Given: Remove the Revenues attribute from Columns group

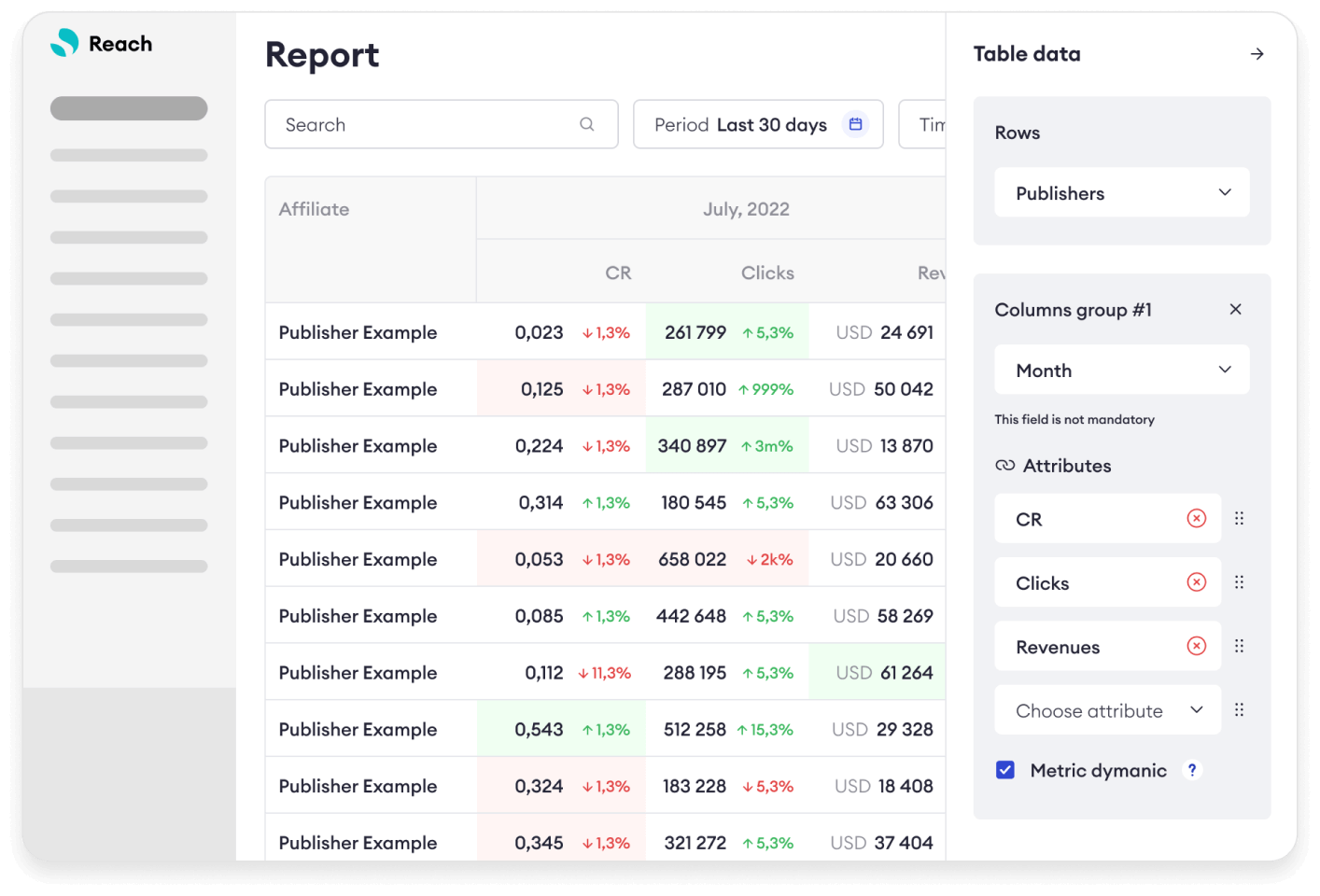Looking at the screenshot, I should point(1196,645).
